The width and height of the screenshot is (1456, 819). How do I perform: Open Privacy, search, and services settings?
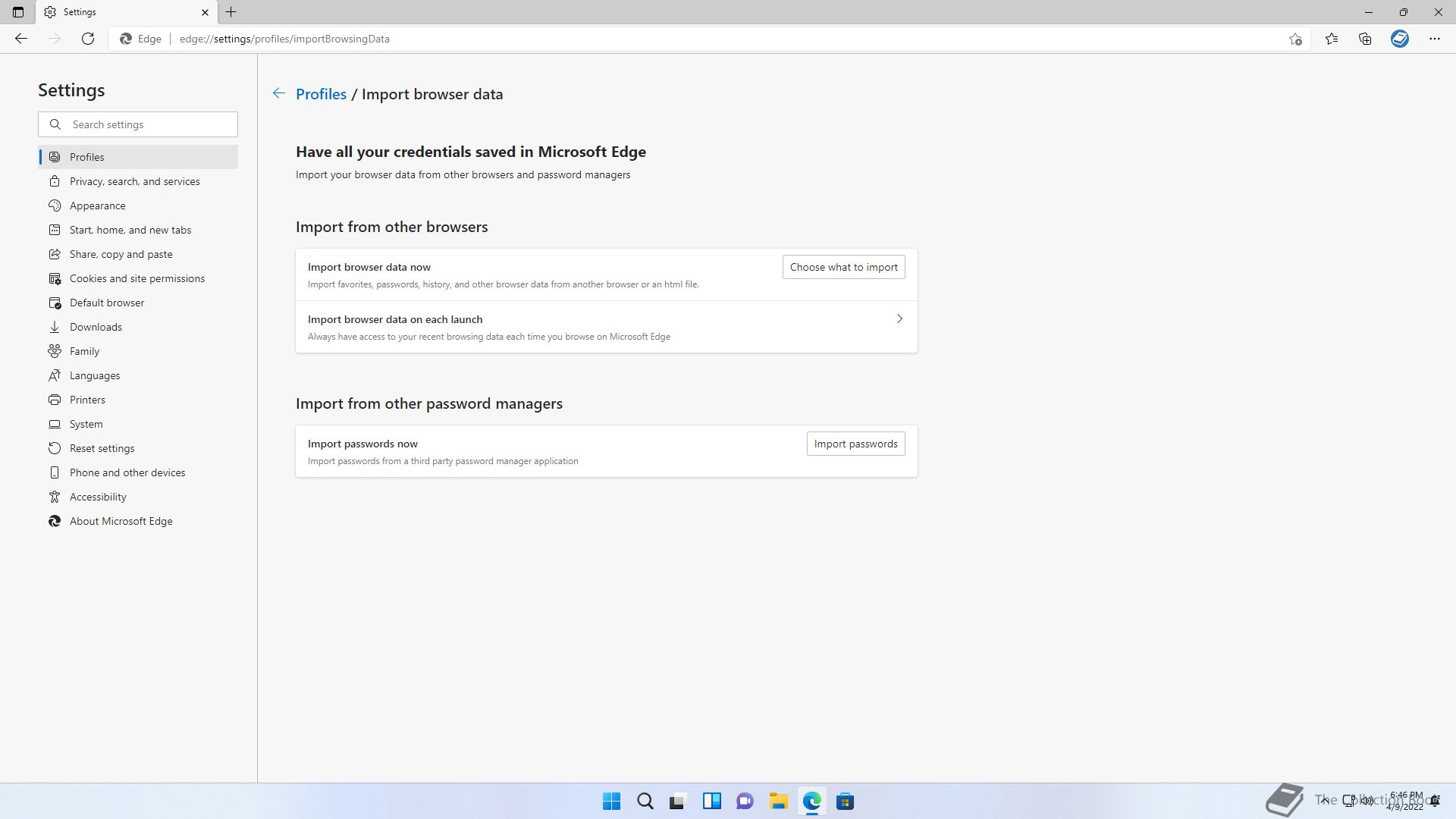tap(138, 181)
